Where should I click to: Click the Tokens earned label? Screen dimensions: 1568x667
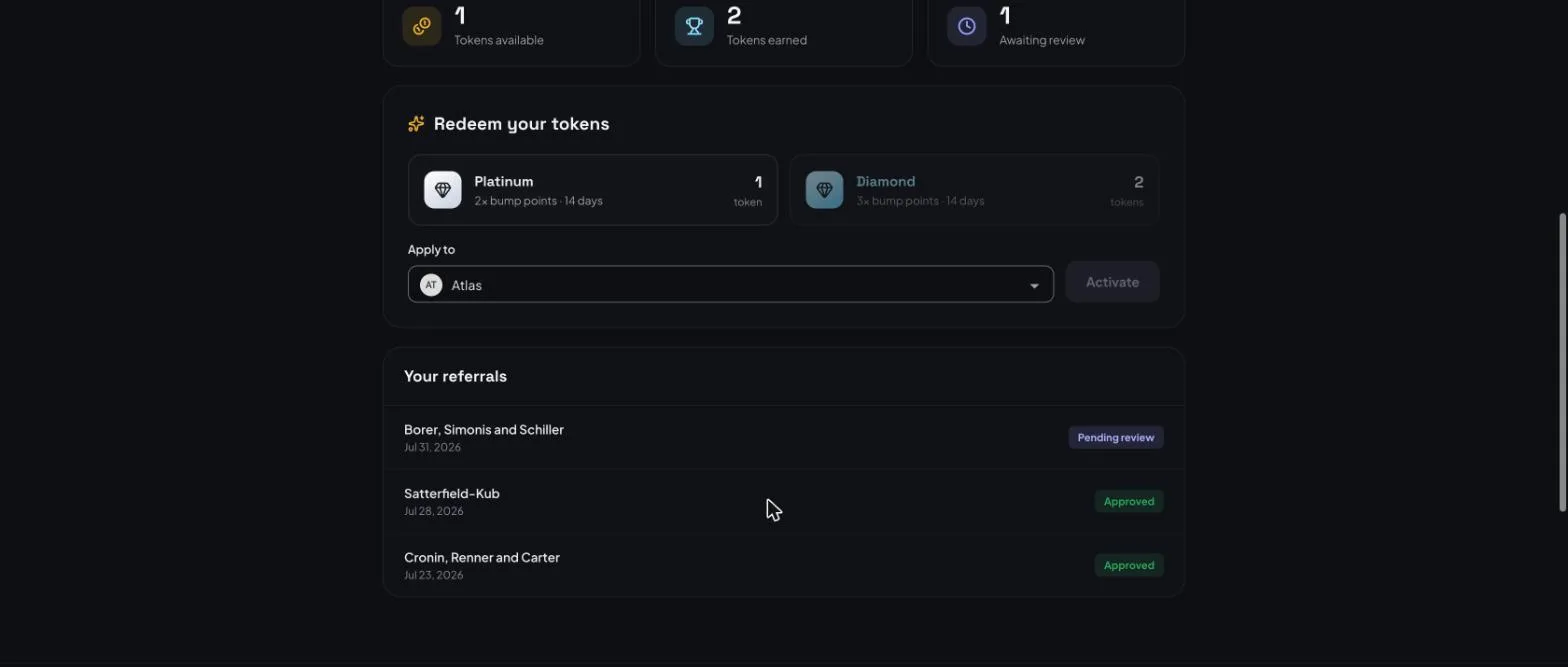(767, 41)
